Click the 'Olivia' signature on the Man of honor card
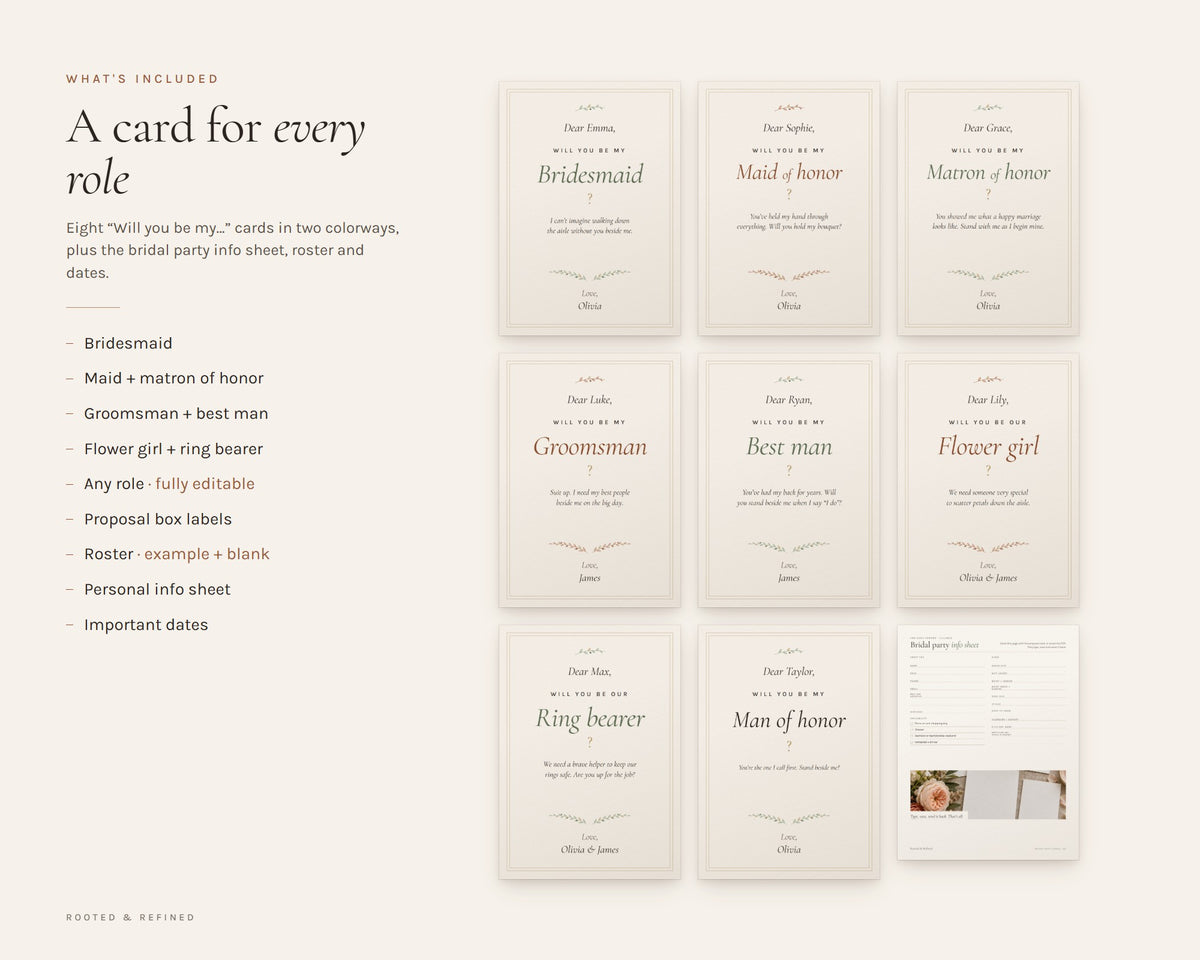 pyautogui.click(x=789, y=850)
